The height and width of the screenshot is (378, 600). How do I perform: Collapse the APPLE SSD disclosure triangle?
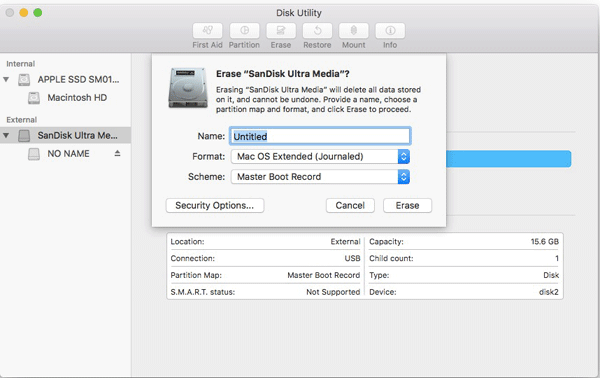(6, 80)
